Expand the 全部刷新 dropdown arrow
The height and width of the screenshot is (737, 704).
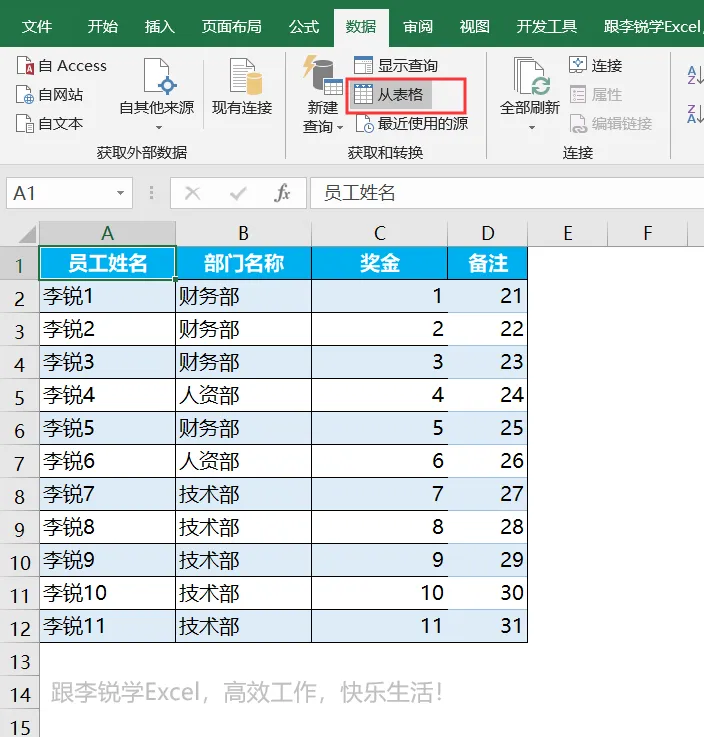point(532,128)
